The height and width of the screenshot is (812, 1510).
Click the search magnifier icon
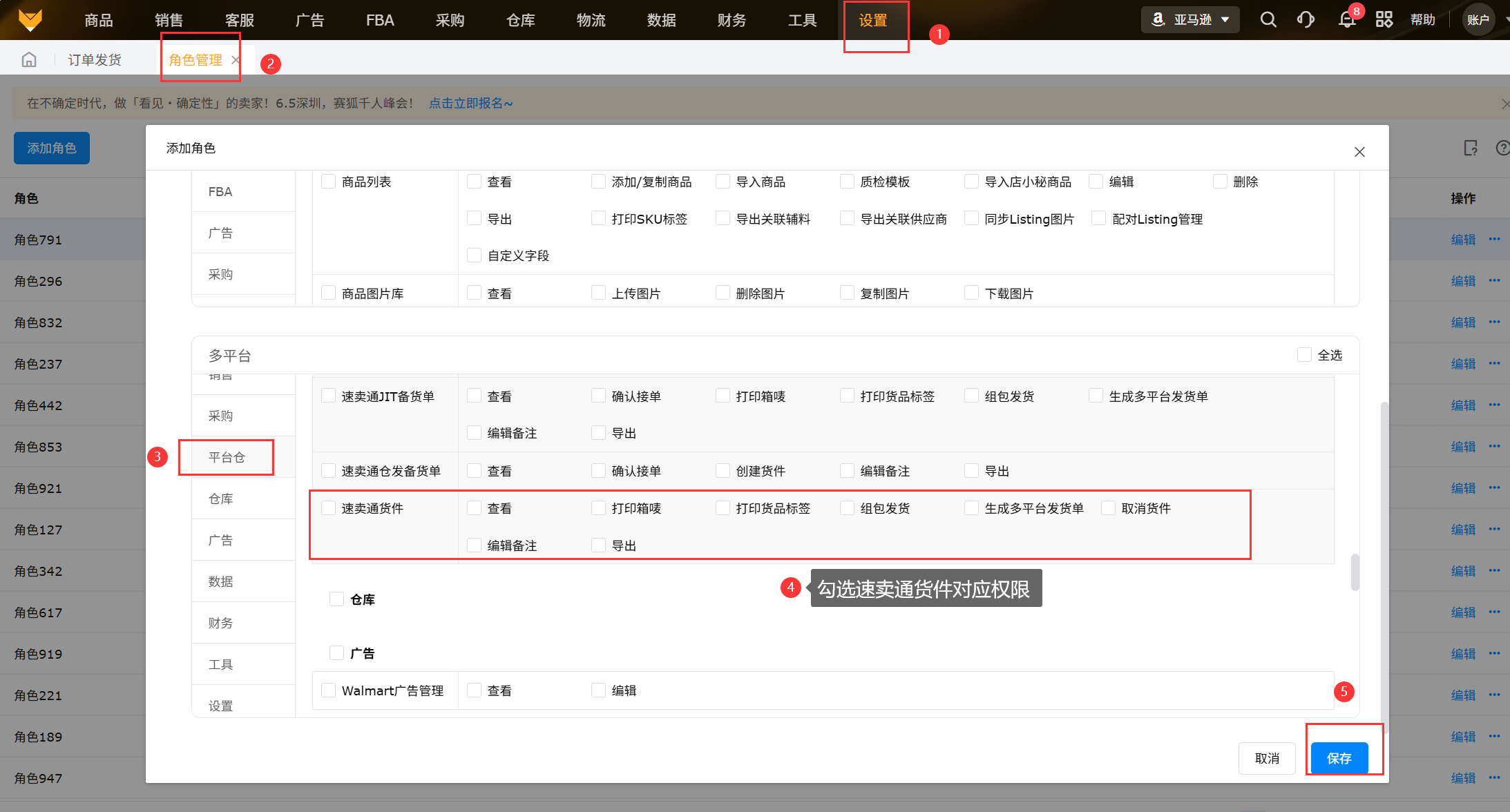[1268, 19]
